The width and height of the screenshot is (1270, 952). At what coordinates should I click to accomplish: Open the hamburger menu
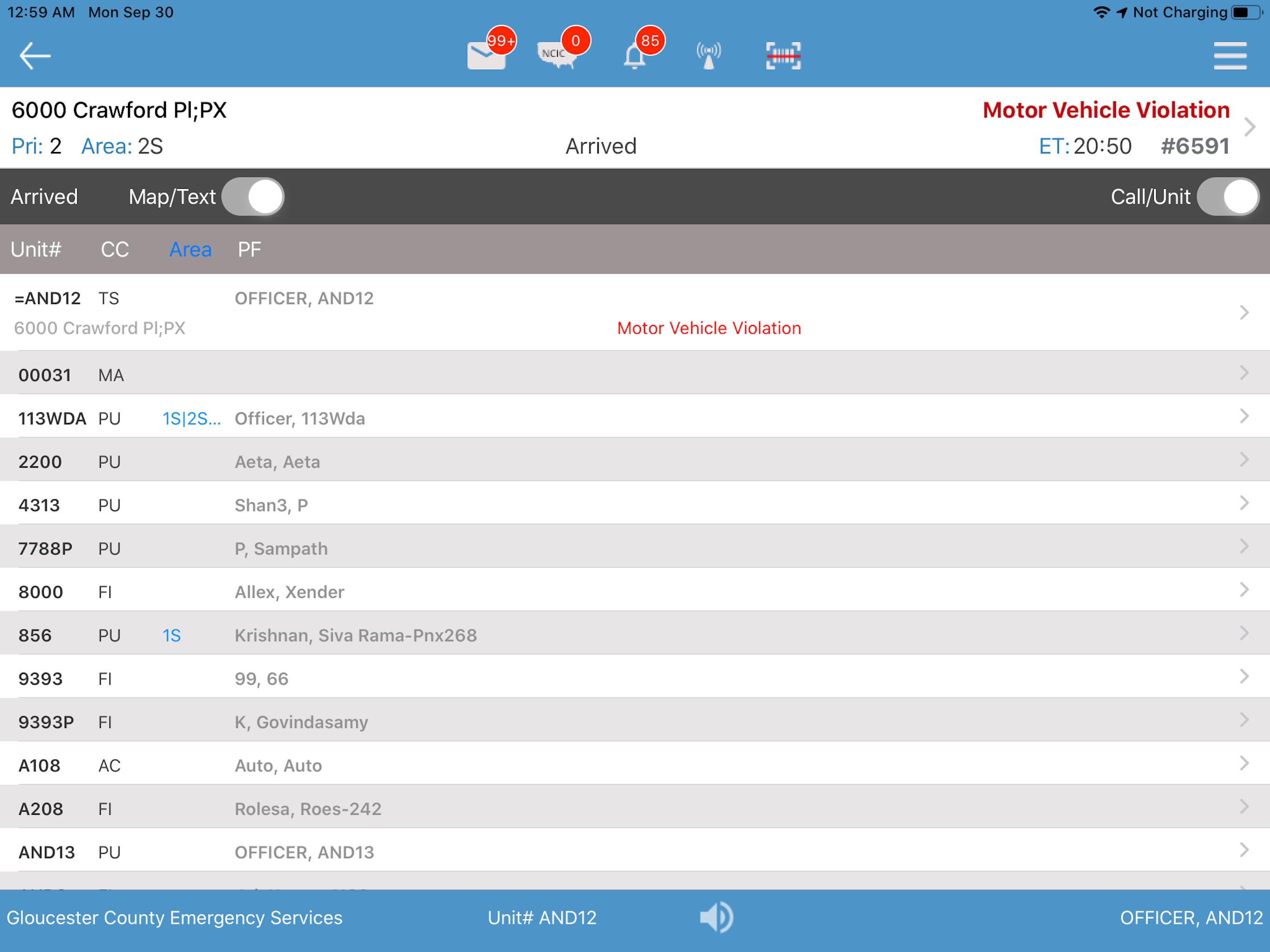(1230, 56)
